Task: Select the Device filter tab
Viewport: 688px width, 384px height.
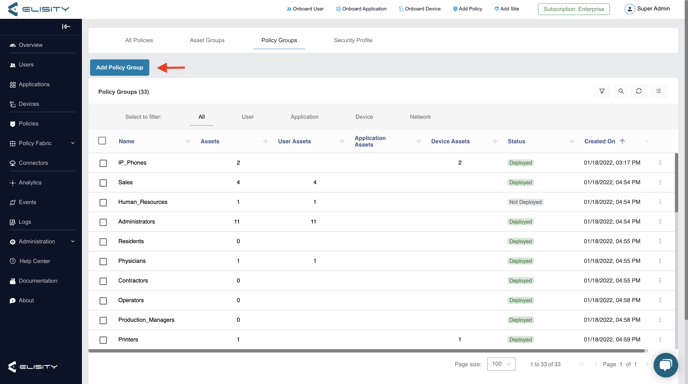Action: coord(364,117)
